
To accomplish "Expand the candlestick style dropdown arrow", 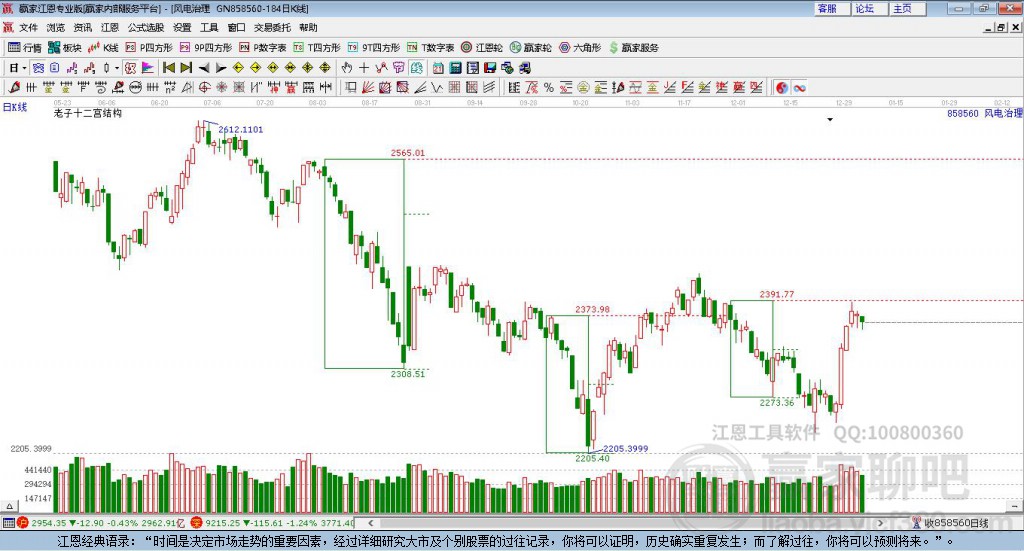I will (117, 68).
